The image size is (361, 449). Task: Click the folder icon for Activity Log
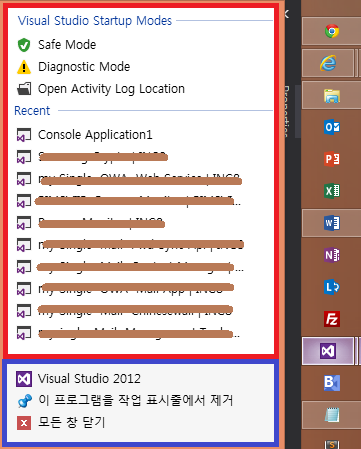click(x=24, y=89)
